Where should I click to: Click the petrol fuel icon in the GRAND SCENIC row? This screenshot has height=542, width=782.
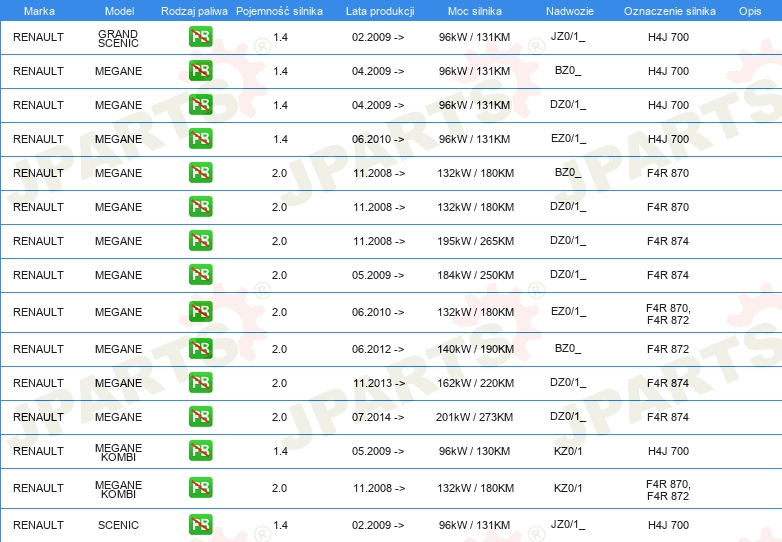[200, 36]
